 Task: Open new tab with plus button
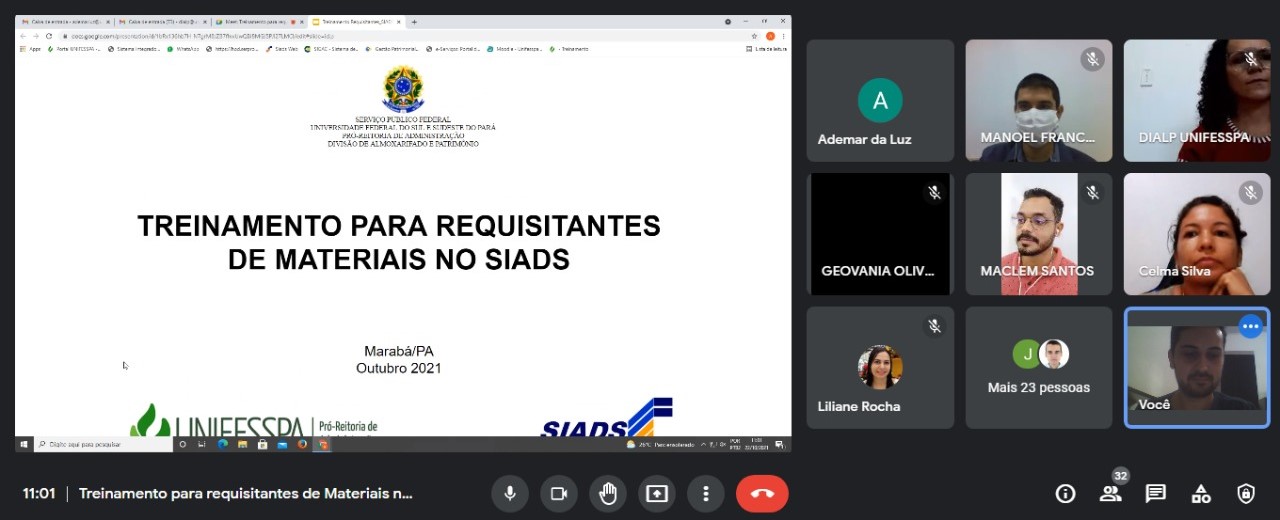pos(414,21)
